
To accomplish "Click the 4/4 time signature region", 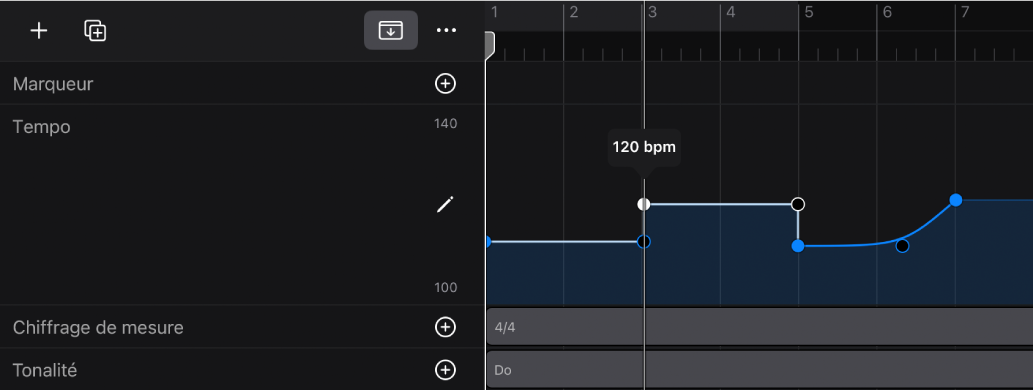I will [x=760, y=326].
